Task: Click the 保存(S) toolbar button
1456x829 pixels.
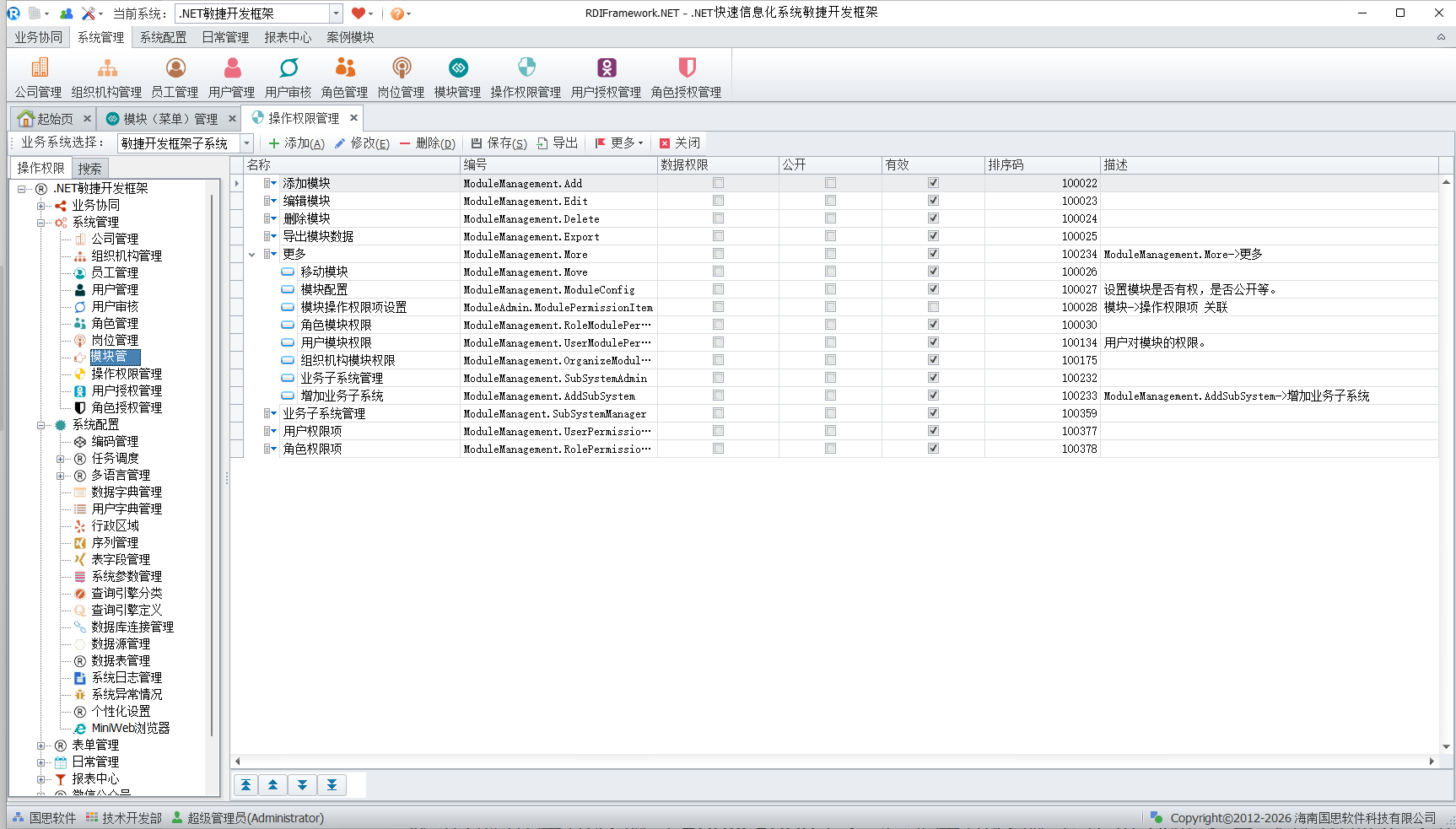Action: pos(499,143)
